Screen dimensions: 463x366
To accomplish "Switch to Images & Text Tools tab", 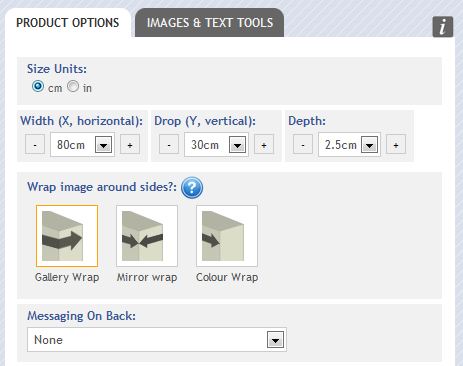I will point(210,23).
